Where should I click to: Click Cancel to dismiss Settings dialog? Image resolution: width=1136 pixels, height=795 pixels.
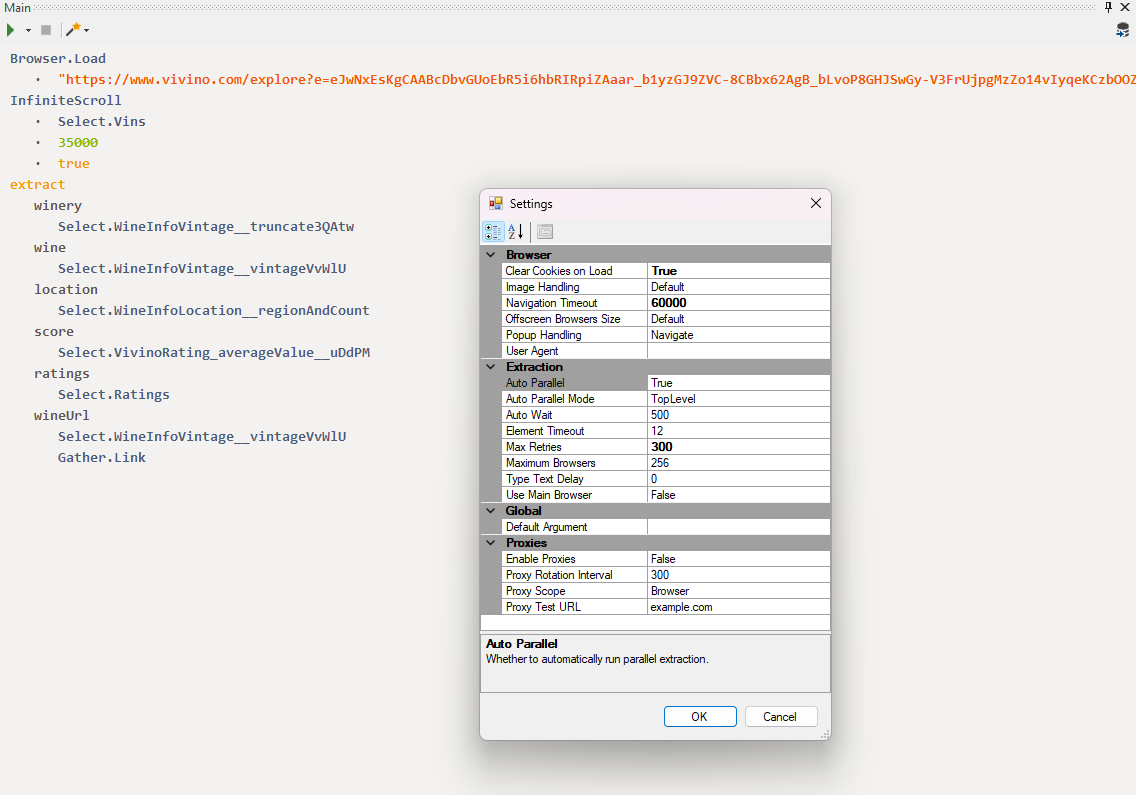780,716
